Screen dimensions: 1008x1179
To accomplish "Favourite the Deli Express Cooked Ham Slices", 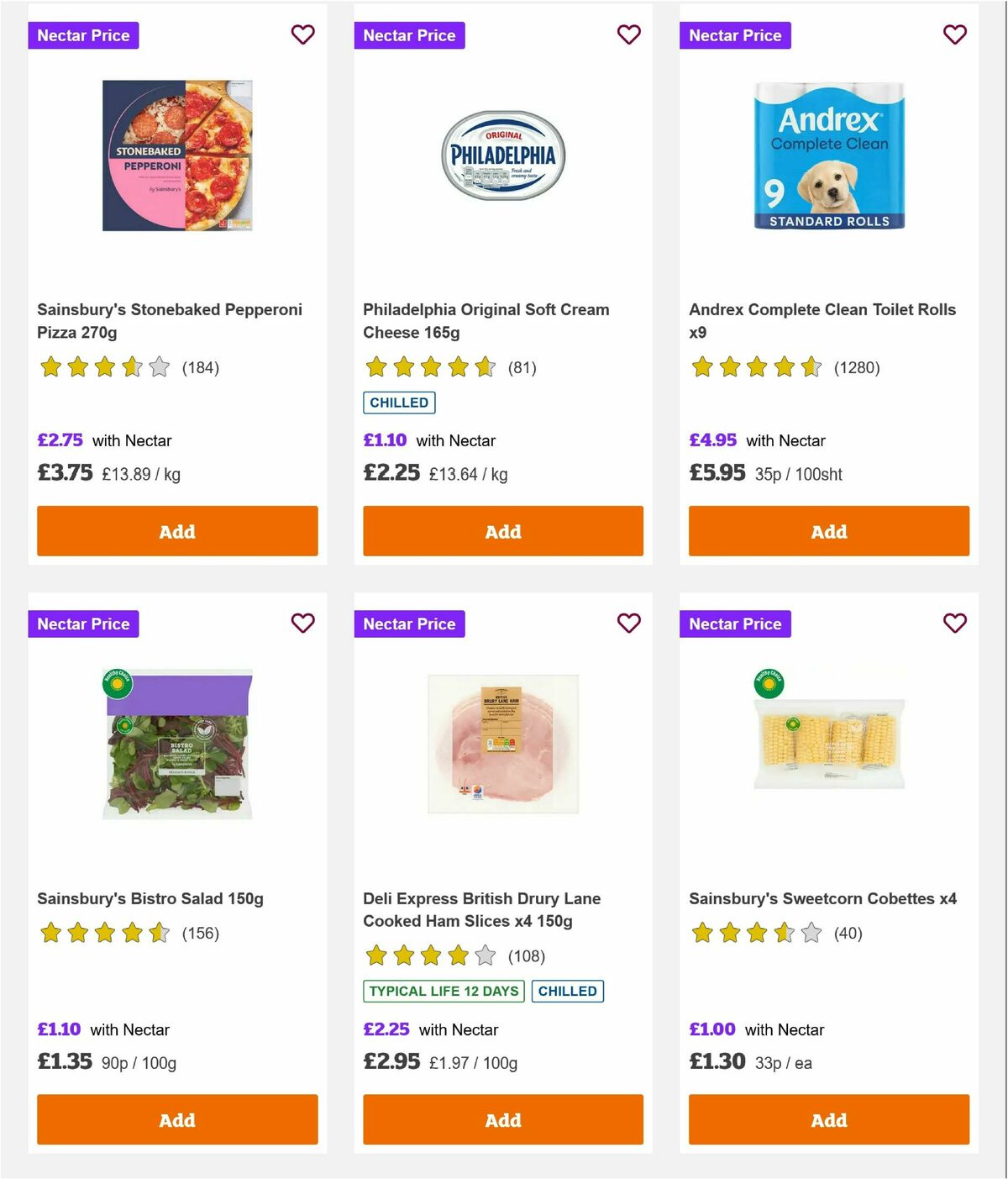I will tap(628, 624).
